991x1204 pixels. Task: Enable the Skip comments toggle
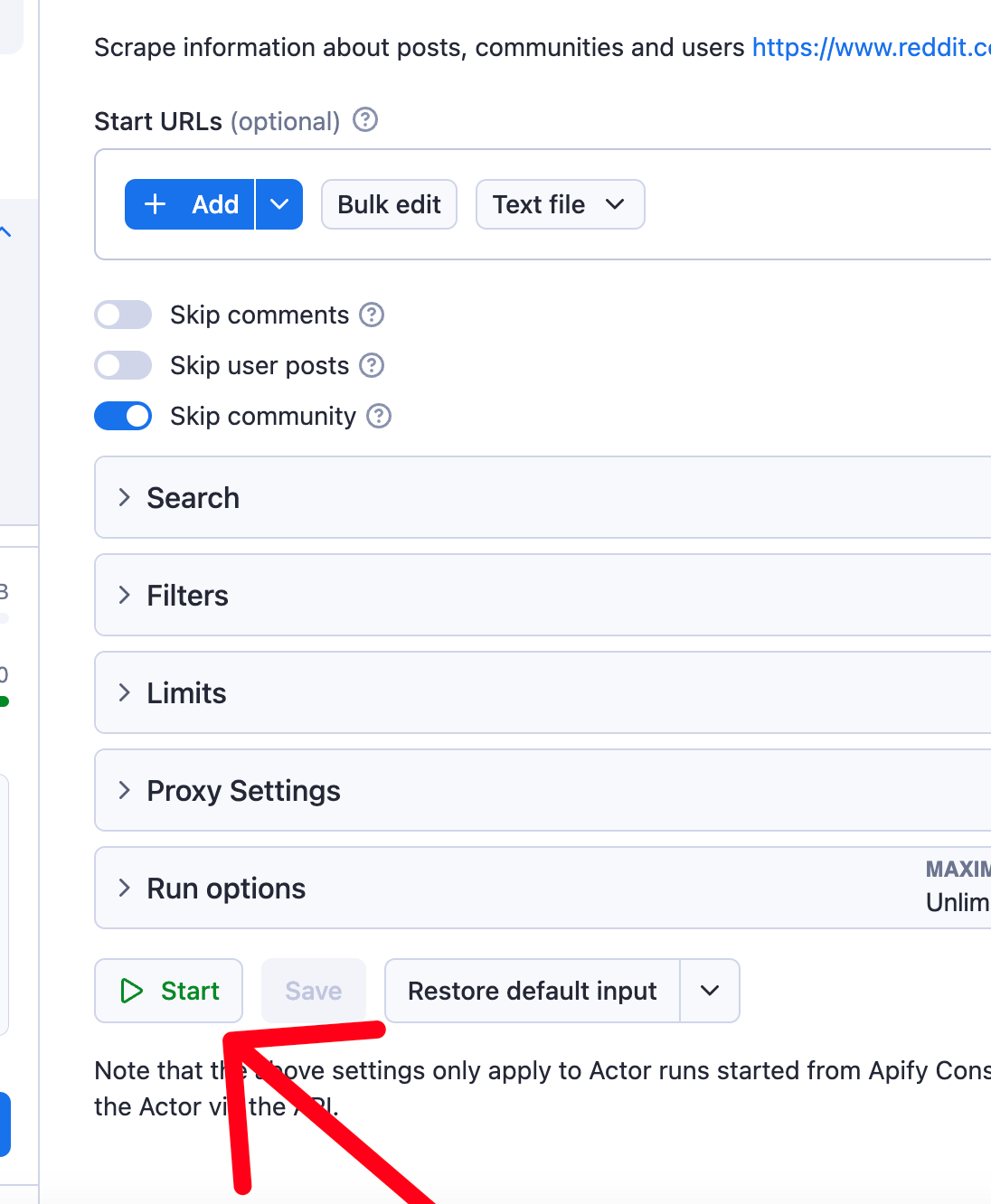point(123,315)
